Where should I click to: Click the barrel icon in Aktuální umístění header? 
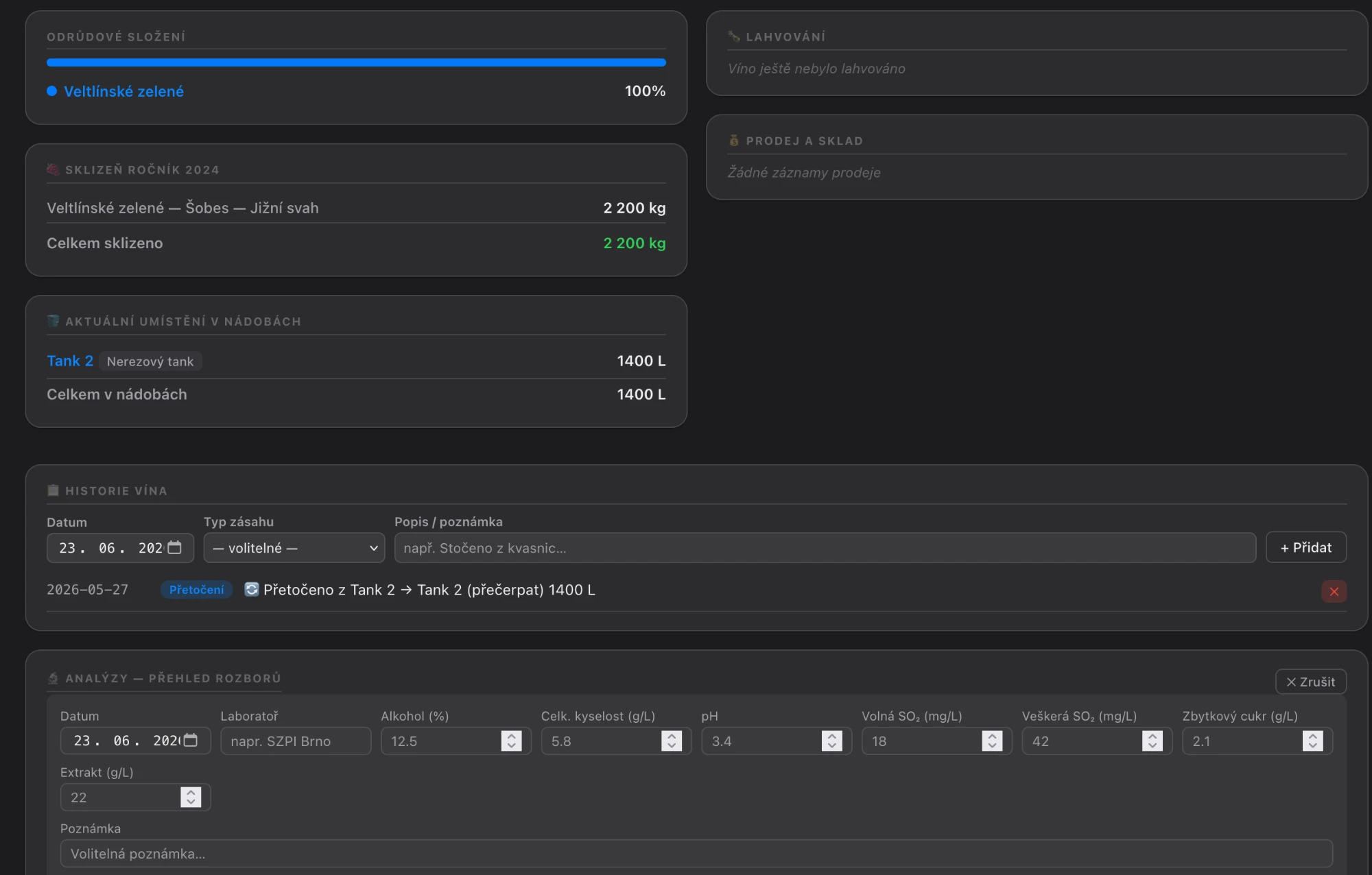pyautogui.click(x=53, y=321)
